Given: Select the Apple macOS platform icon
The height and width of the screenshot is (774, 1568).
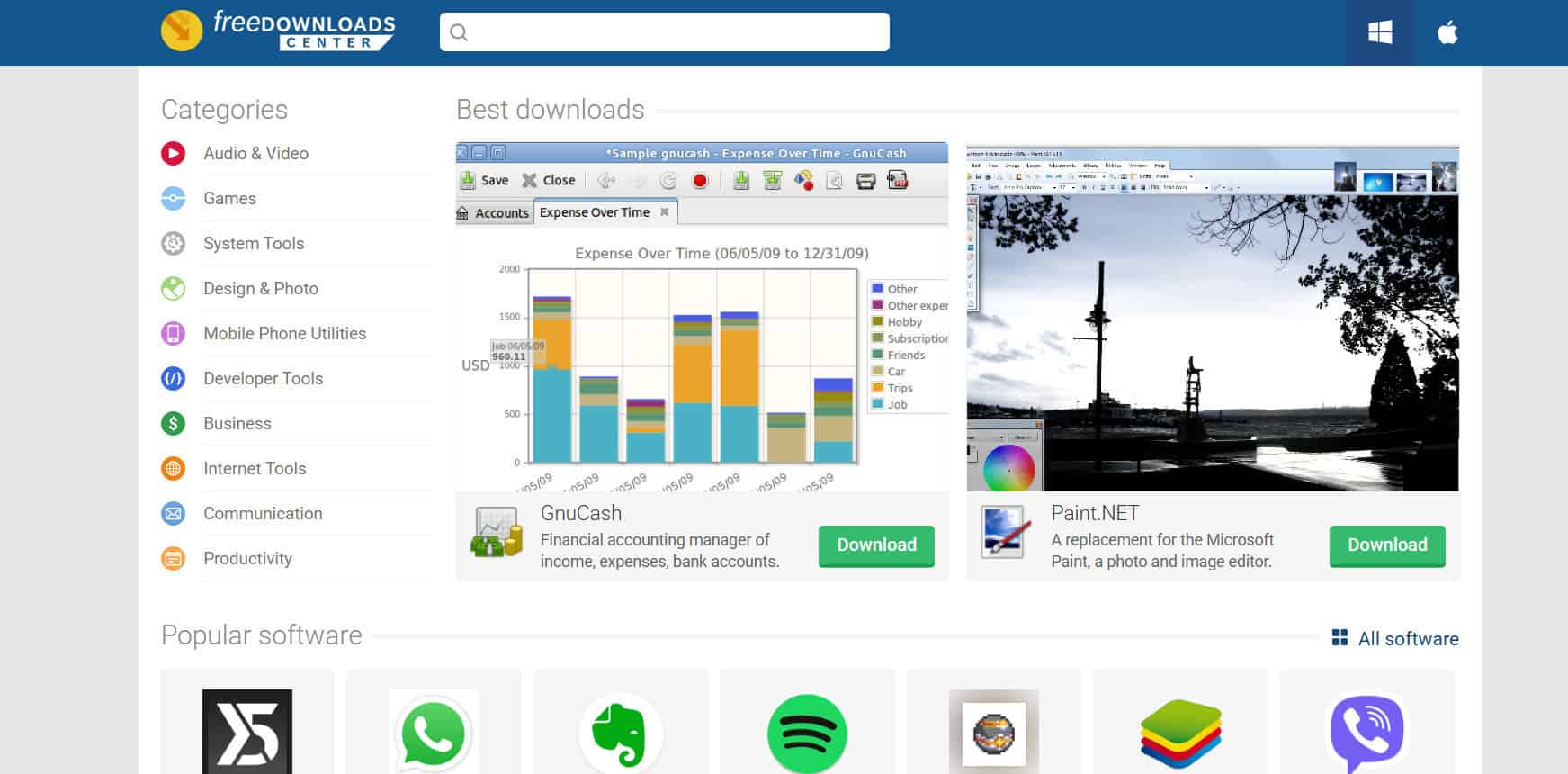Looking at the screenshot, I should click(1447, 32).
